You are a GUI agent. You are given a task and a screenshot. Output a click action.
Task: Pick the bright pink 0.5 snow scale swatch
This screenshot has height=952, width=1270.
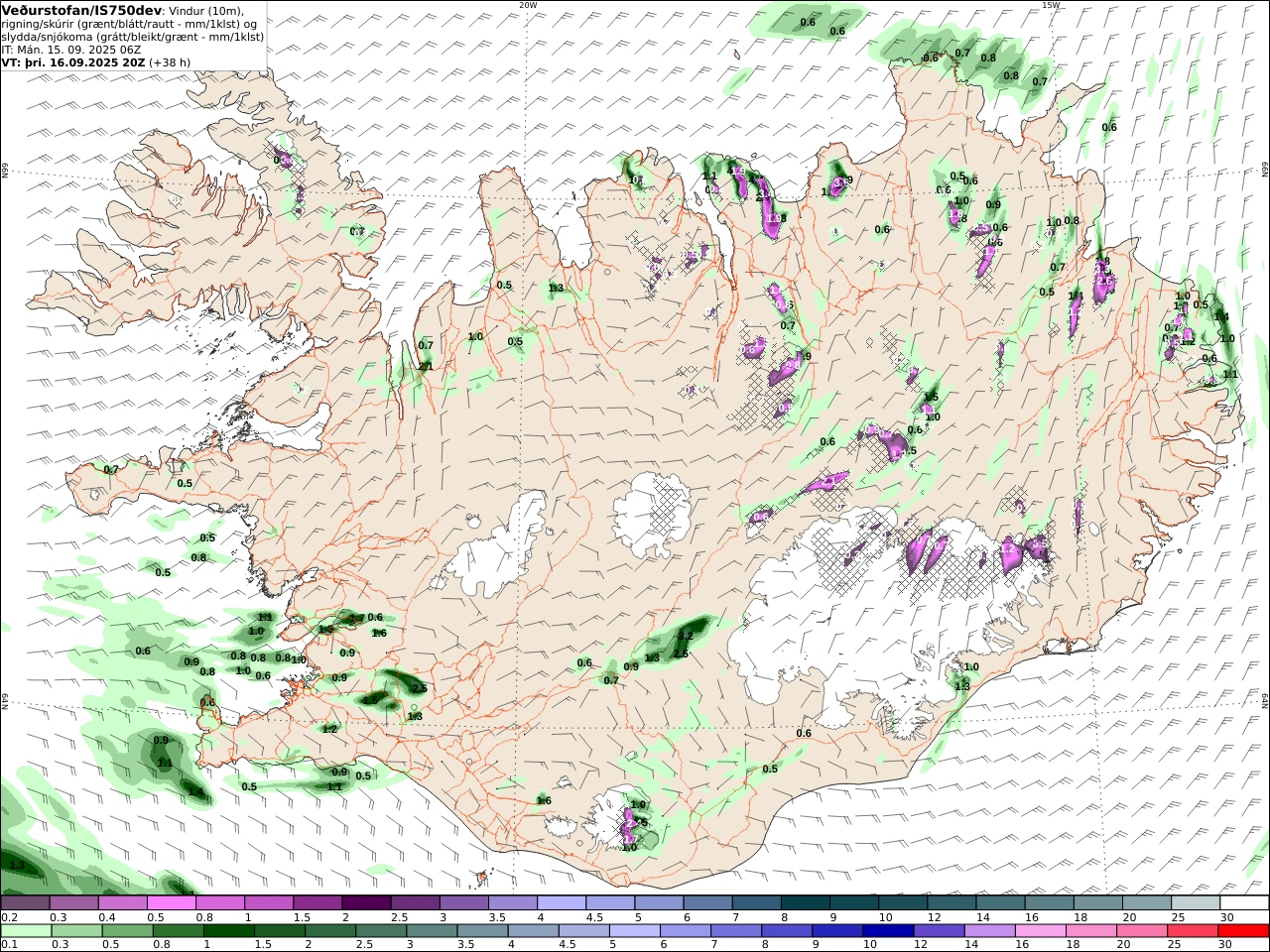click(171, 903)
